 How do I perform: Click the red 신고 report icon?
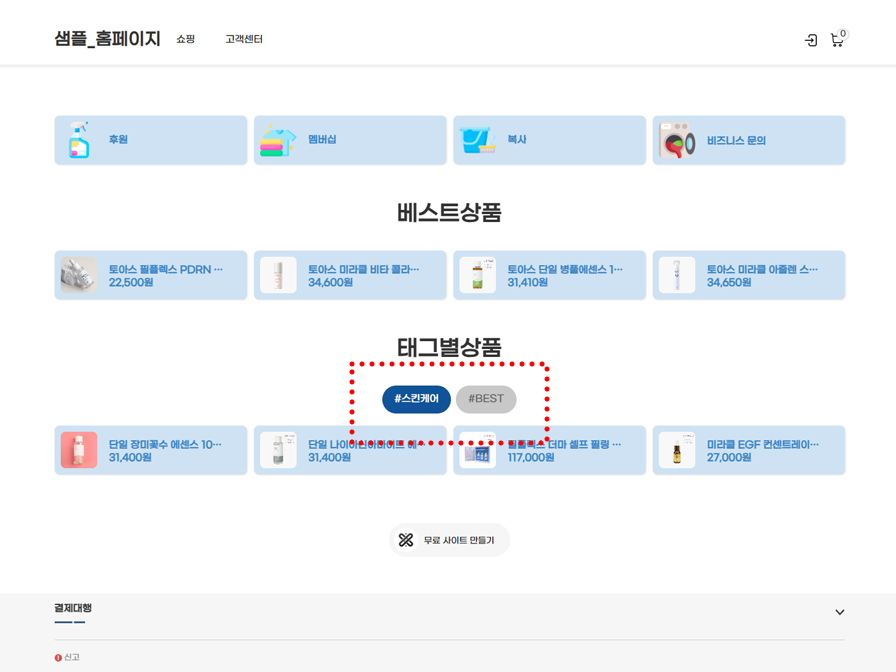tap(58, 658)
